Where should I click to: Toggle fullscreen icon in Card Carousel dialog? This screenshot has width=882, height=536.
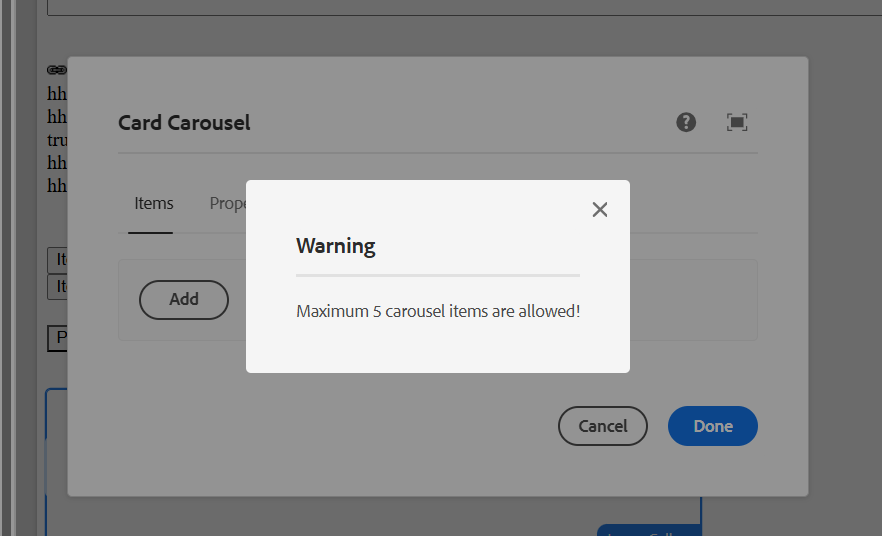pos(737,122)
